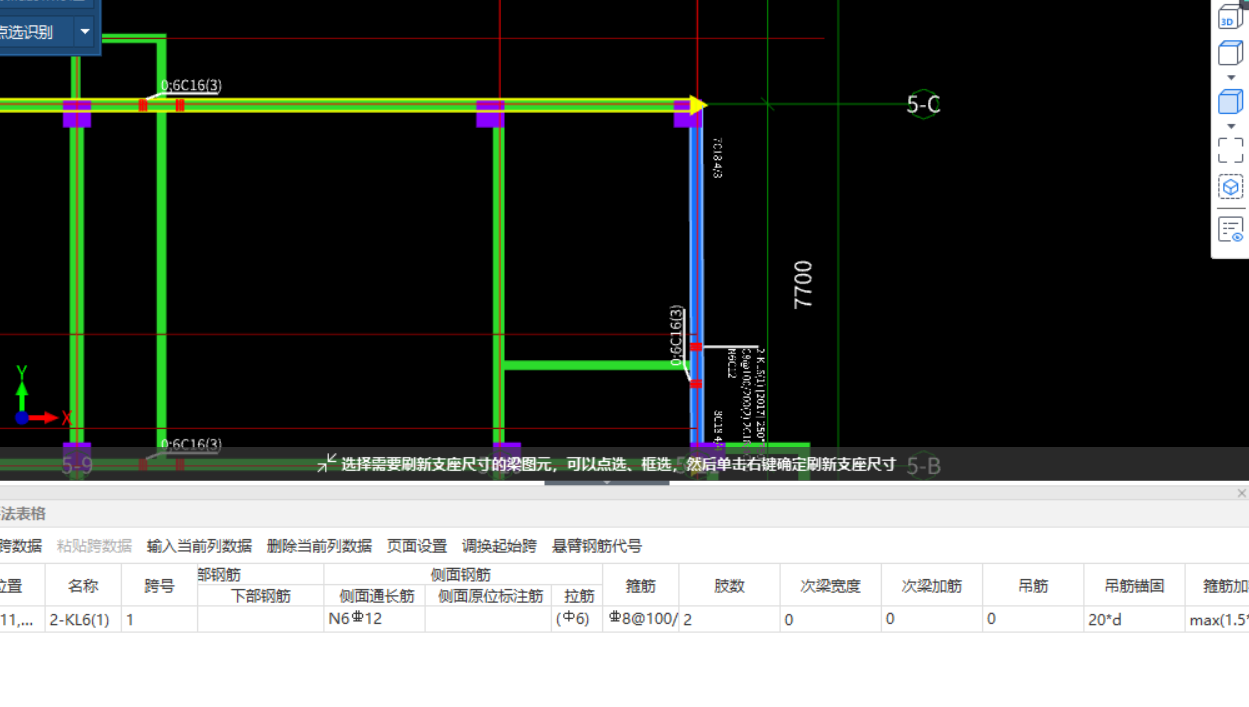Click 删除当前列数据 in table toolbar
Viewport: 1249px width, 707px height.
(x=319, y=546)
